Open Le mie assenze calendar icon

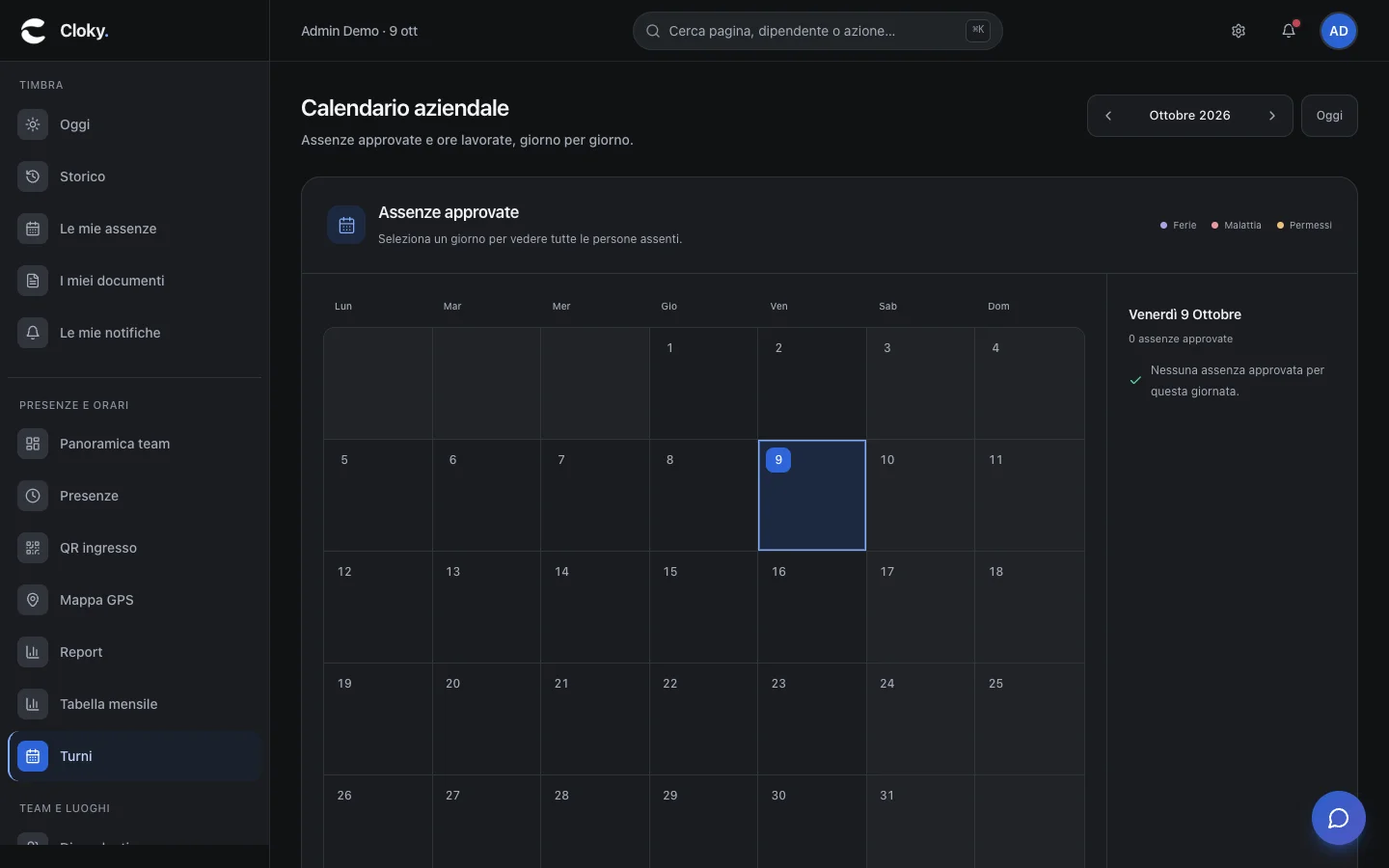click(x=33, y=229)
